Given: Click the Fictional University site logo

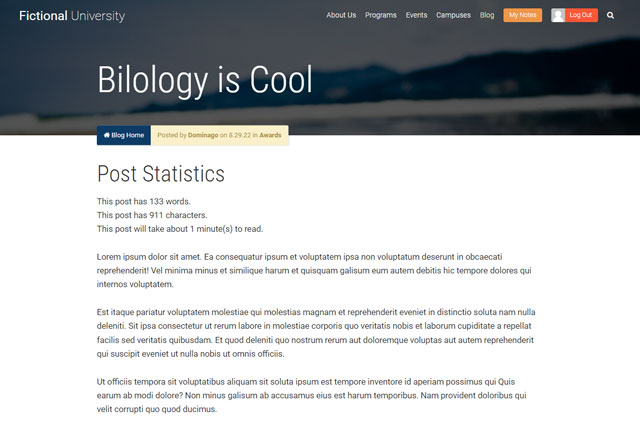Looking at the screenshot, I should coord(72,16).
